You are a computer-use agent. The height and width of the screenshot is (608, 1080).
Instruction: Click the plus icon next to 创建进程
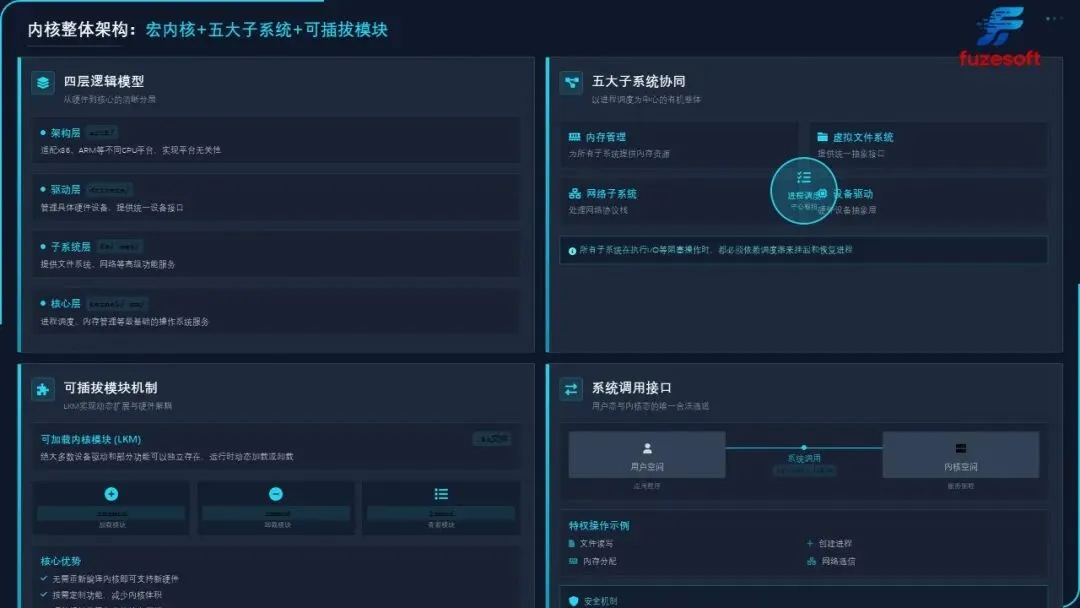(810, 543)
